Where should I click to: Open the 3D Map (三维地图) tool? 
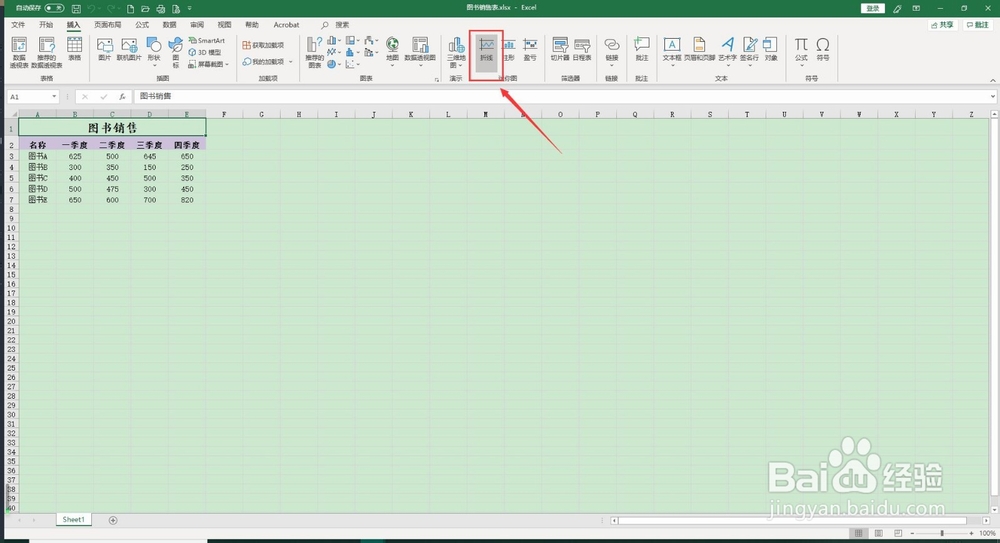[x=456, y=52]
